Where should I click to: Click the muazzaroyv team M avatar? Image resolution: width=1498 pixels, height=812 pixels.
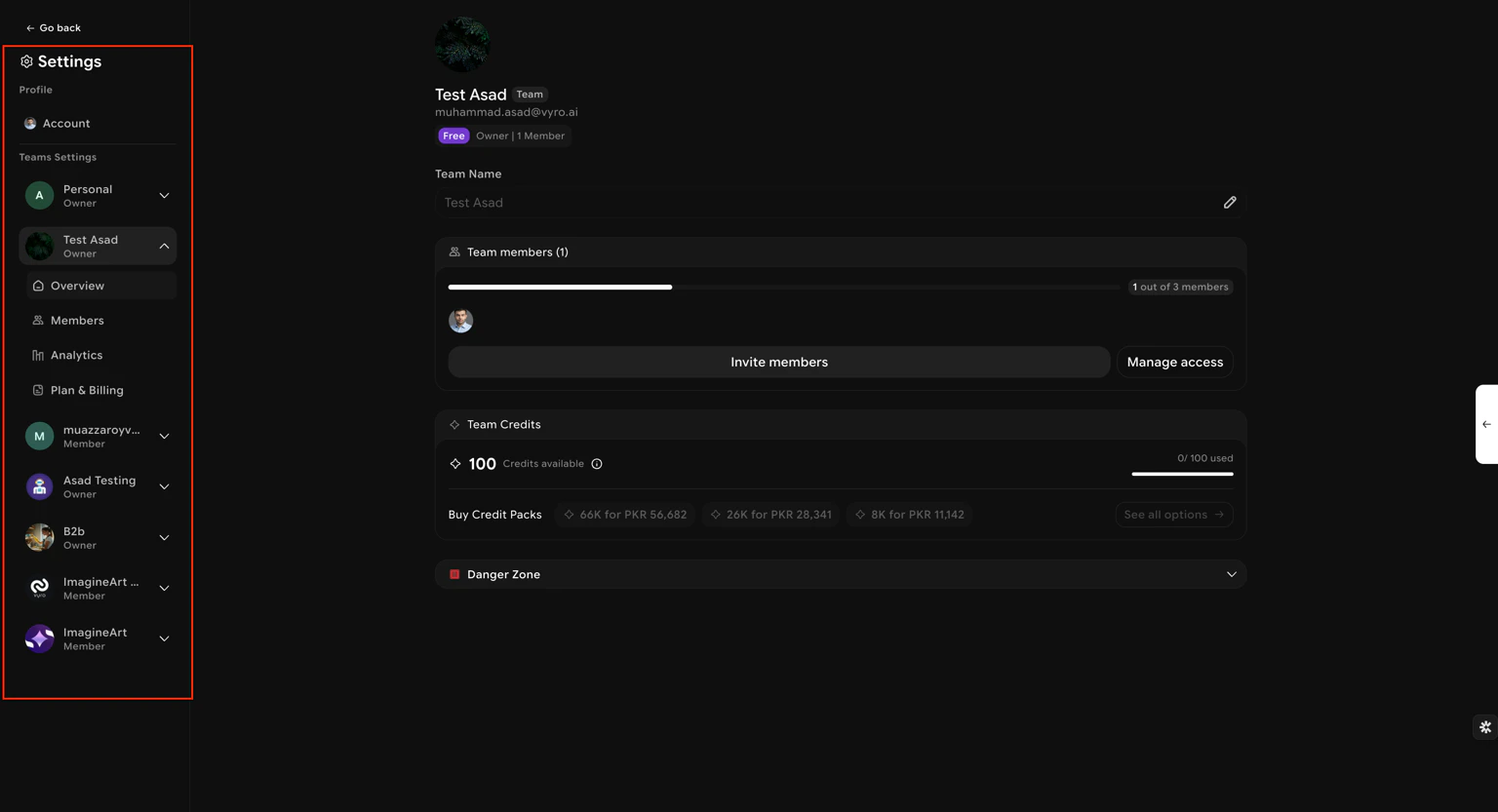(x=39, y=437)
